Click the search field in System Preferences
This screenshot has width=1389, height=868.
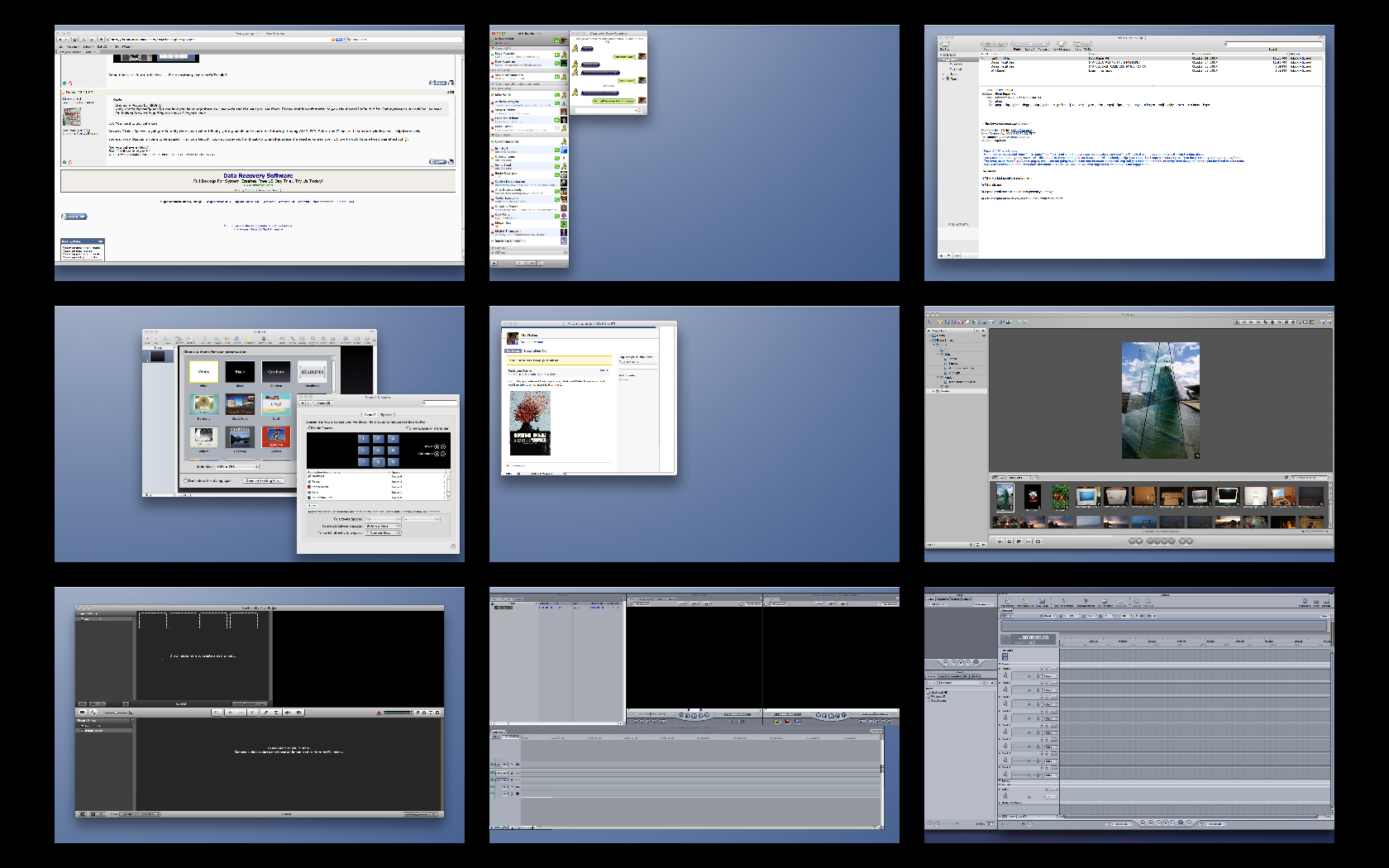(x=440, y=403)
